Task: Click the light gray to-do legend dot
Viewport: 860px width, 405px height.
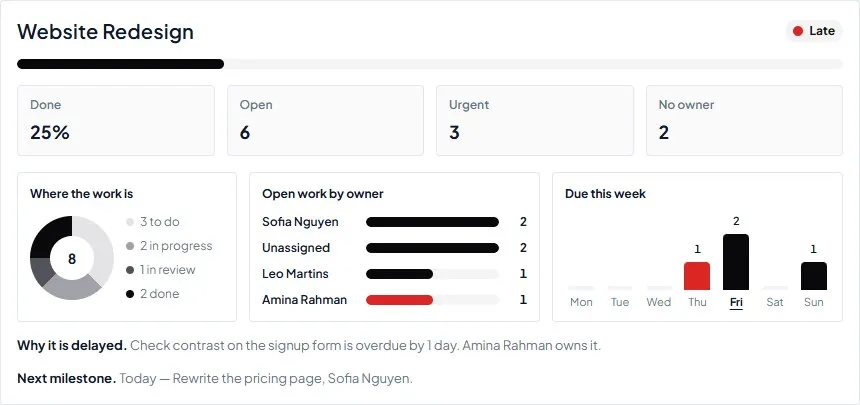Action: 130,222
